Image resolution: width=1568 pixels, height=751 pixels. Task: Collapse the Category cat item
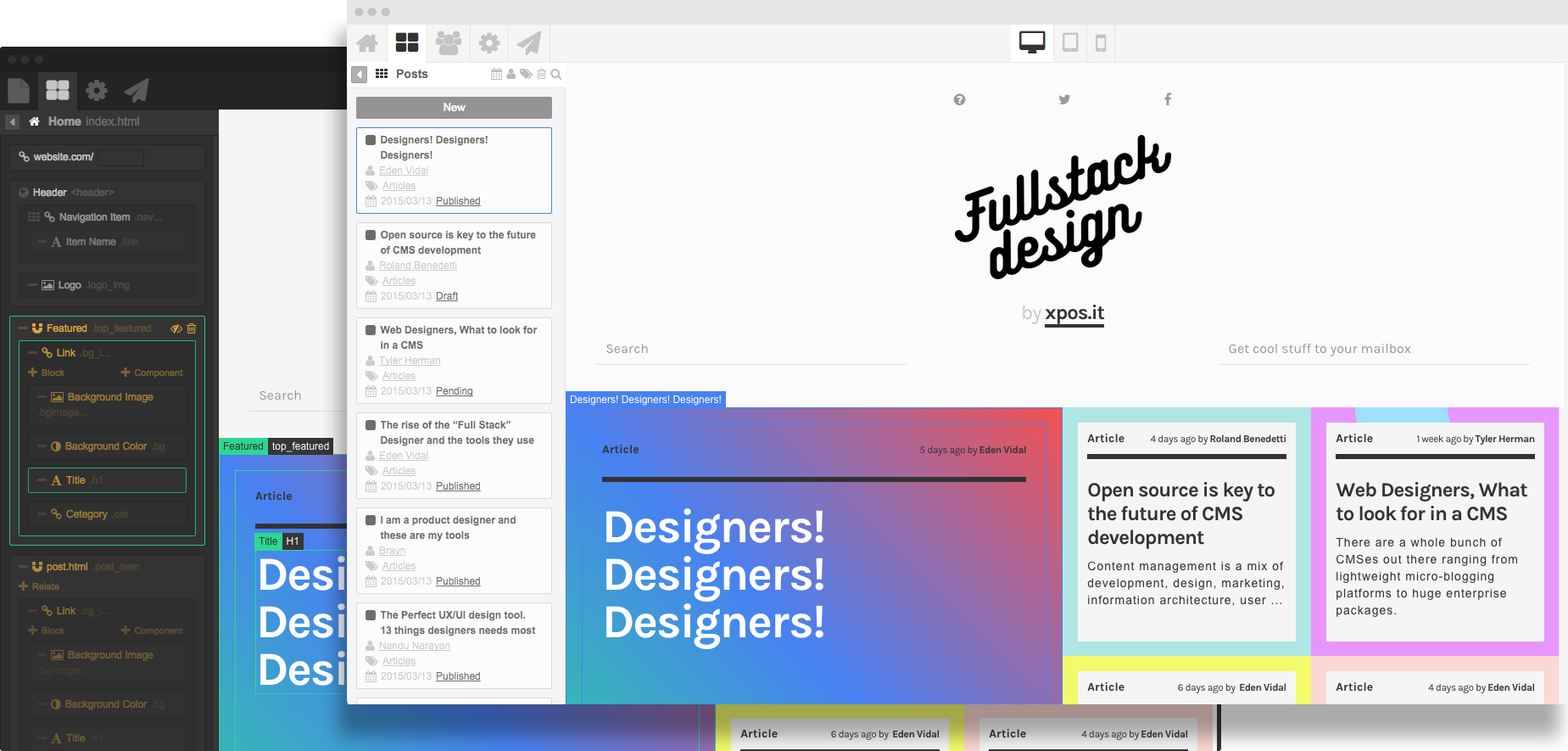(x=42, y=514)
